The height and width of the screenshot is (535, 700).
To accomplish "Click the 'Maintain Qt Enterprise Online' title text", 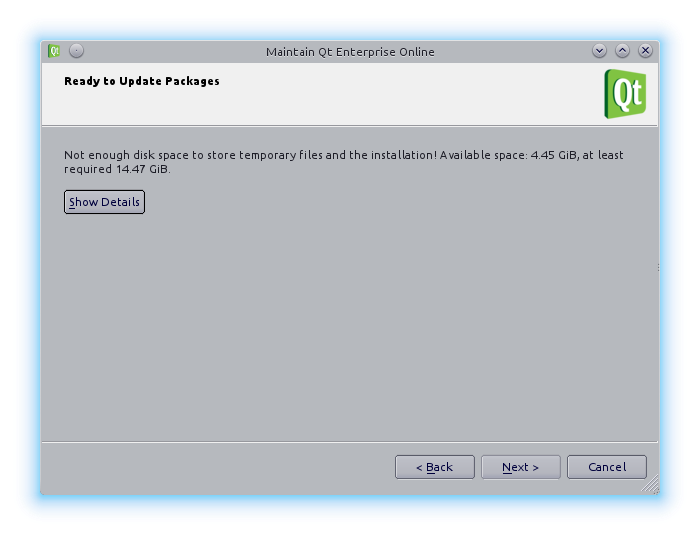I will click(x=350, y=52).
